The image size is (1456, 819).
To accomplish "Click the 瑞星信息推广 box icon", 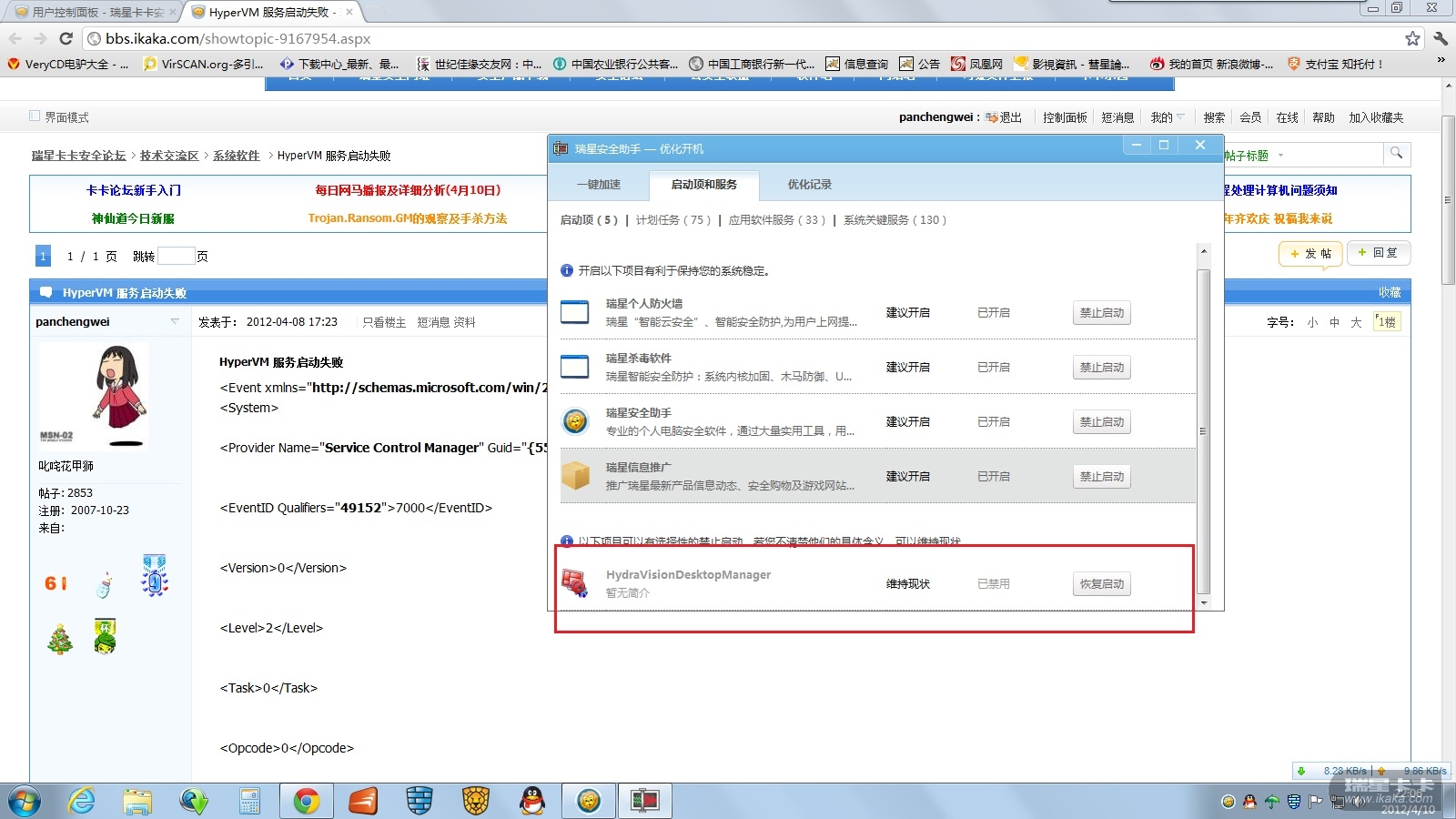I will point(574,476).
